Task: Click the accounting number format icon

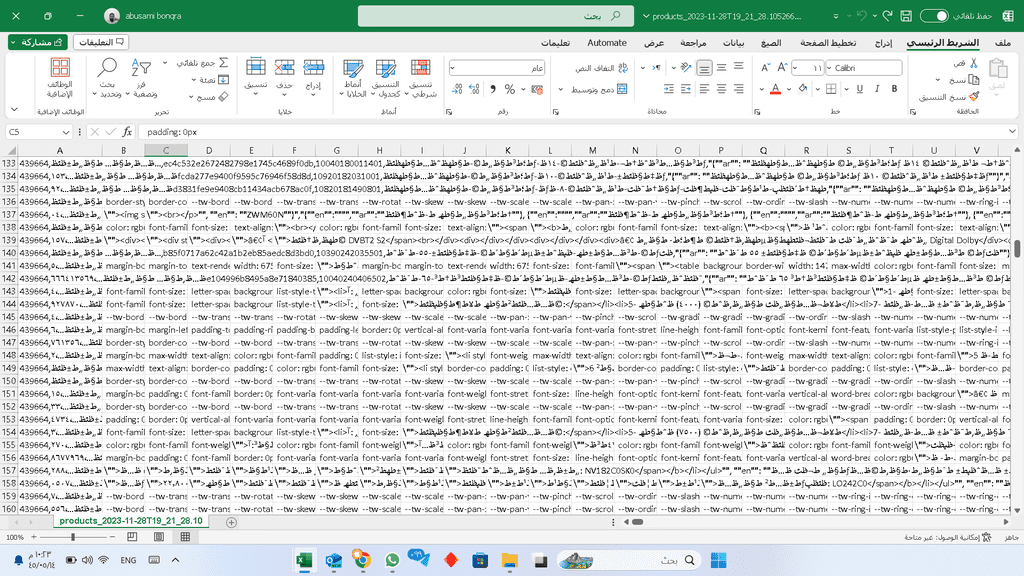Action: tap(537, 89)
